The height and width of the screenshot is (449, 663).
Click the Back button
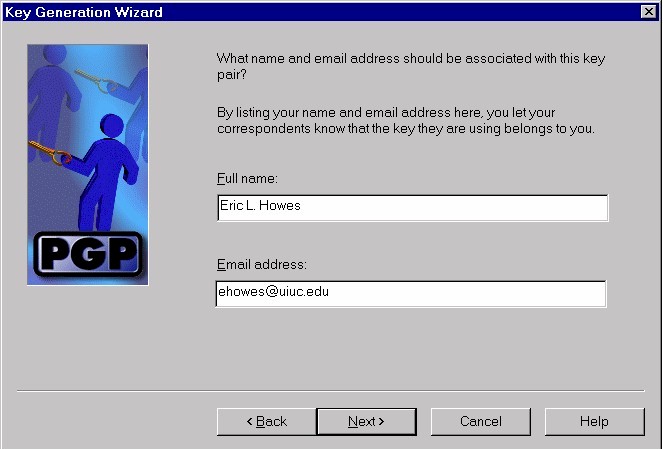pos(266,422)
